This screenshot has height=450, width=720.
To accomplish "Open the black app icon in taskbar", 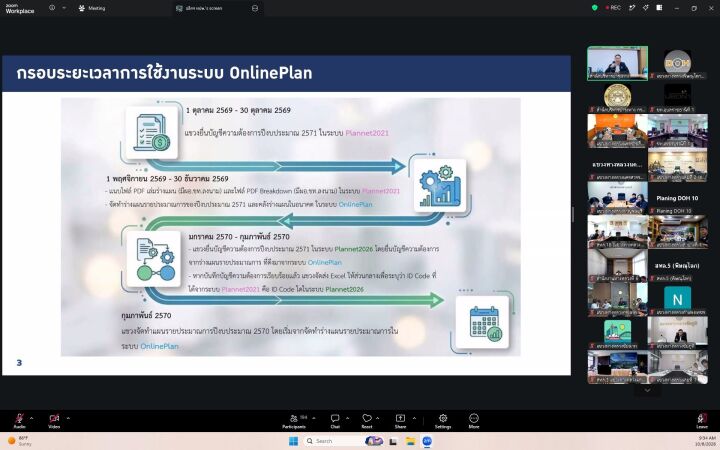I will tap(393, 441).
